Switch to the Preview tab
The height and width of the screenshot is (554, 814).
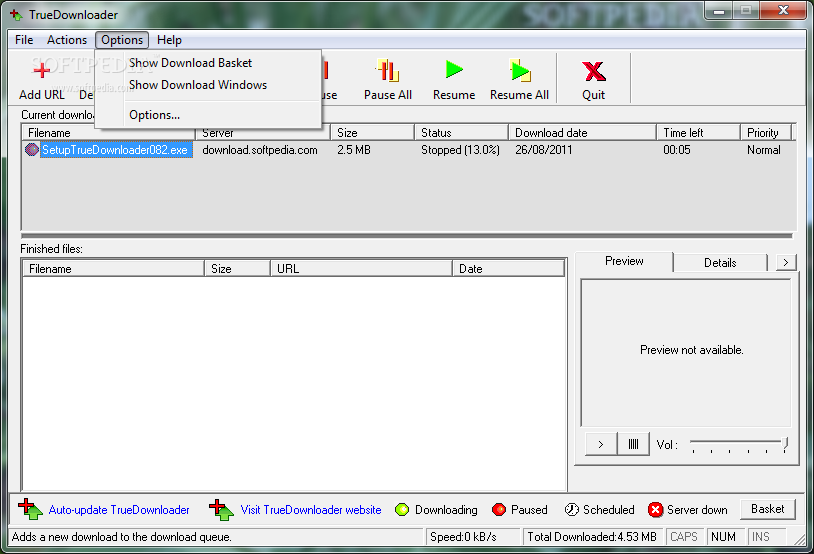624,261
